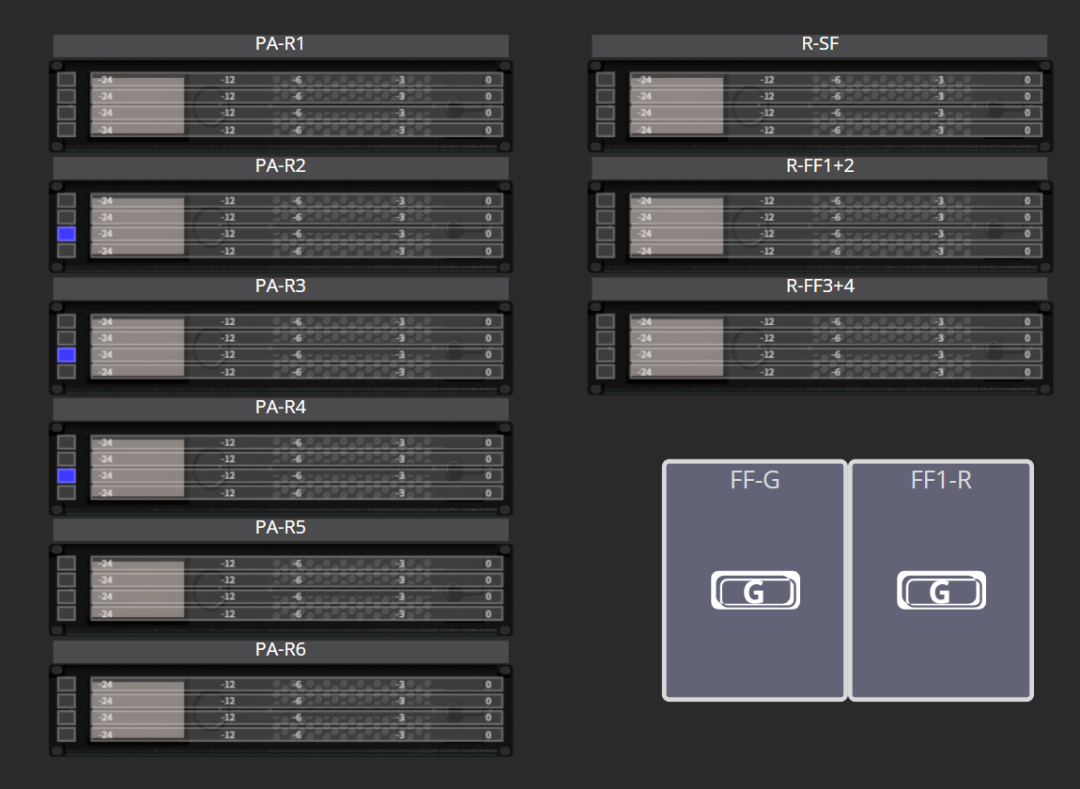Click the channel 1 level meter of PA-R5
This screenshot has width=1080, height=789.
click(296, 563)
